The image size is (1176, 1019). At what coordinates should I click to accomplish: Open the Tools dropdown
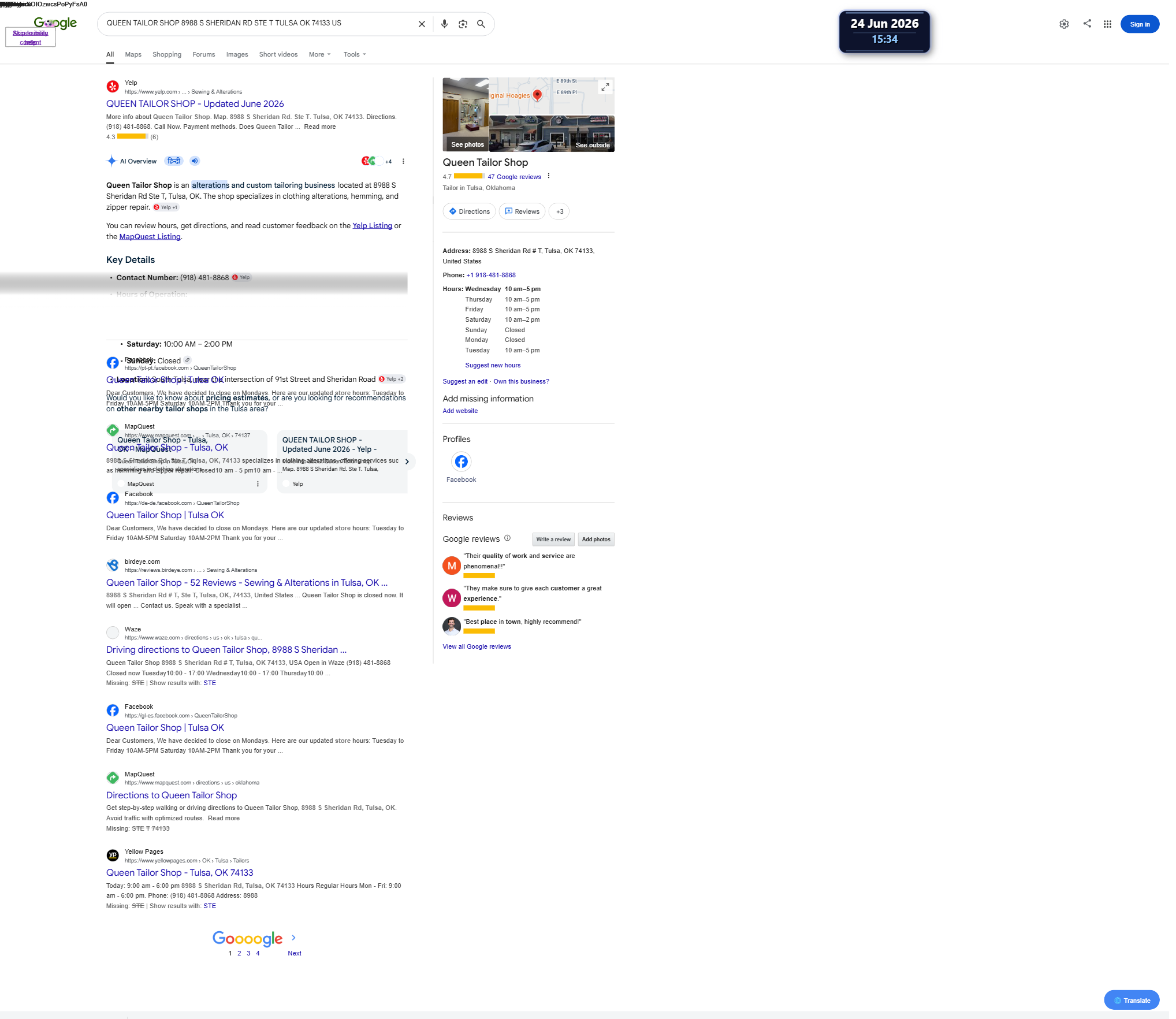(x=355, y=54)
